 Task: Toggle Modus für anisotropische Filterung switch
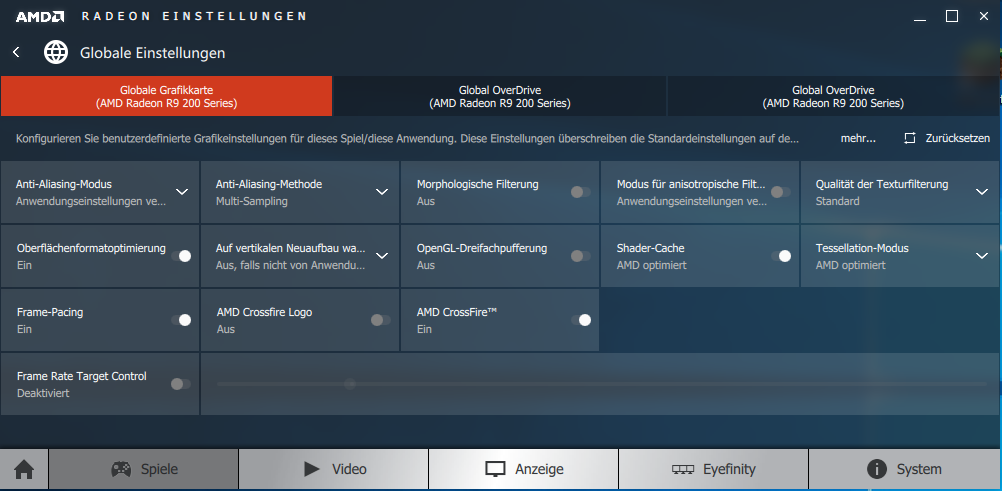pos(780,192)
